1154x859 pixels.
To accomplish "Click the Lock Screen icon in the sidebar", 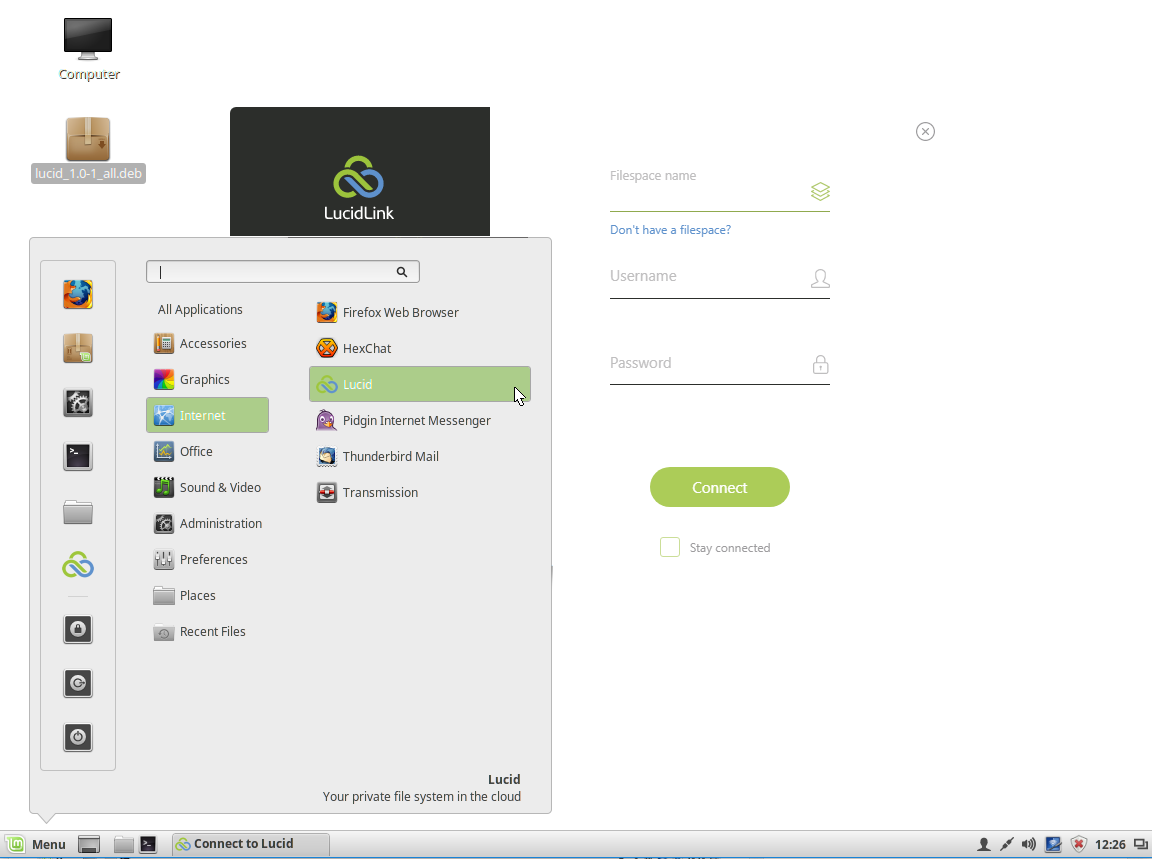I will tap(78, 629).
